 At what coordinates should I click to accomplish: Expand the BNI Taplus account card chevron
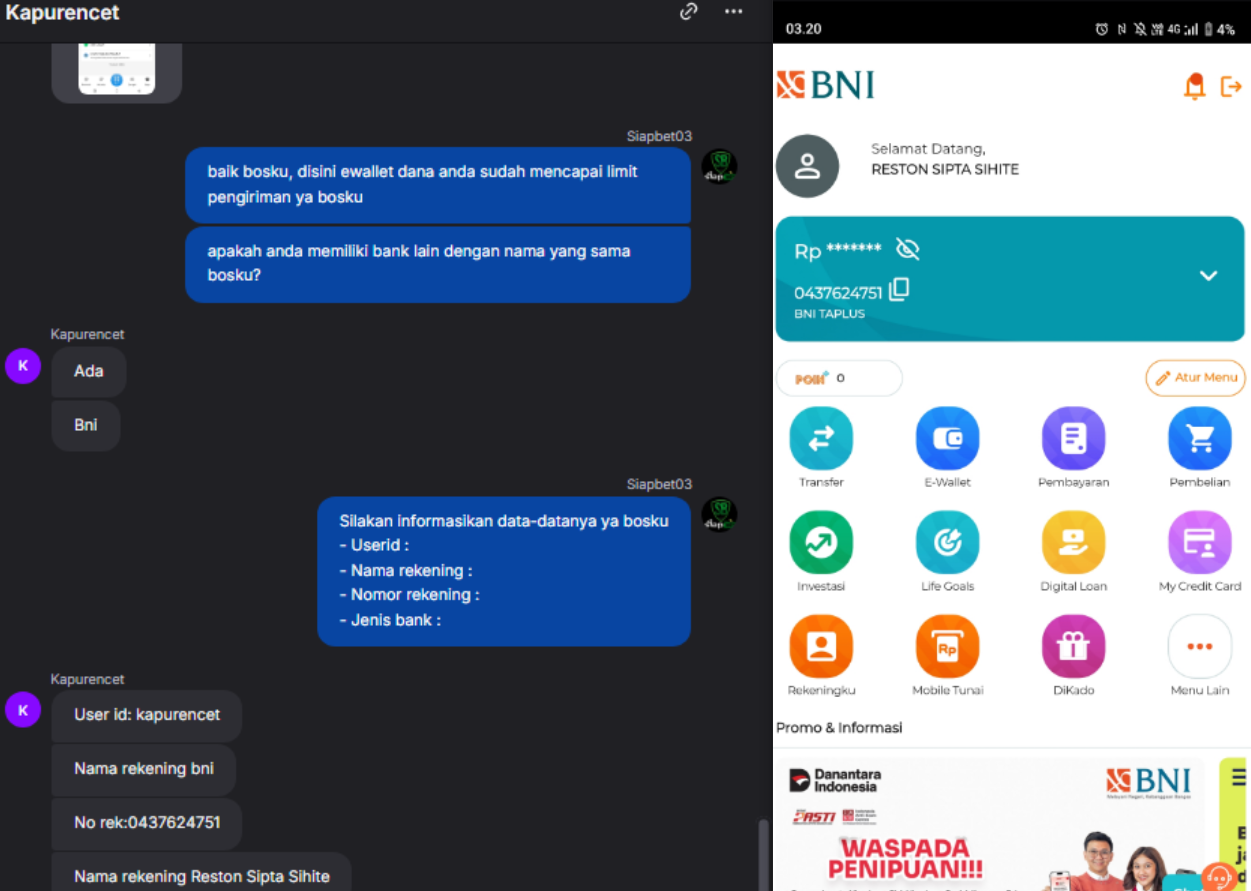(1208, 275)
